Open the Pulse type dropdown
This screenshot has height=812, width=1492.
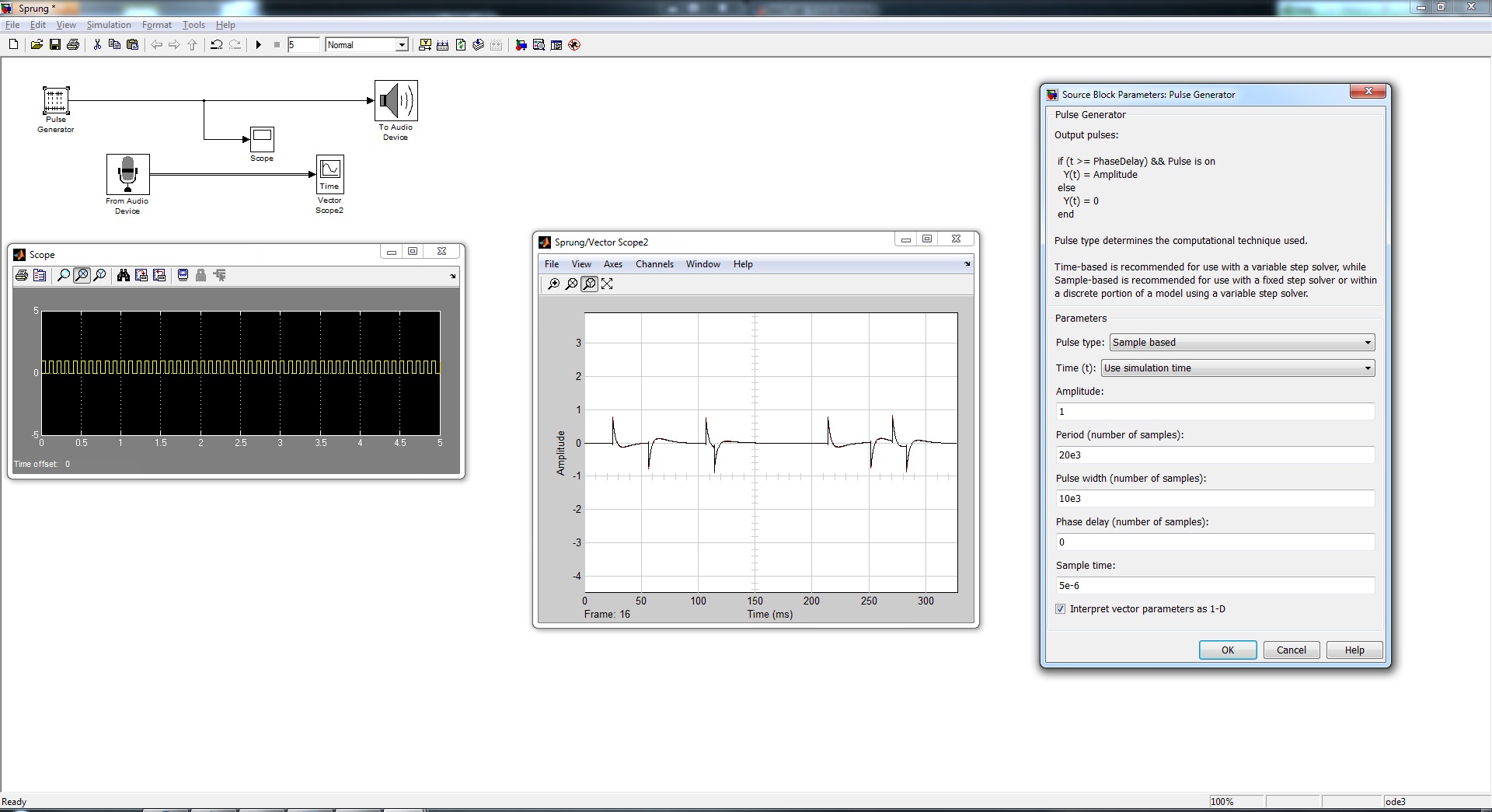coord(1241,343)
